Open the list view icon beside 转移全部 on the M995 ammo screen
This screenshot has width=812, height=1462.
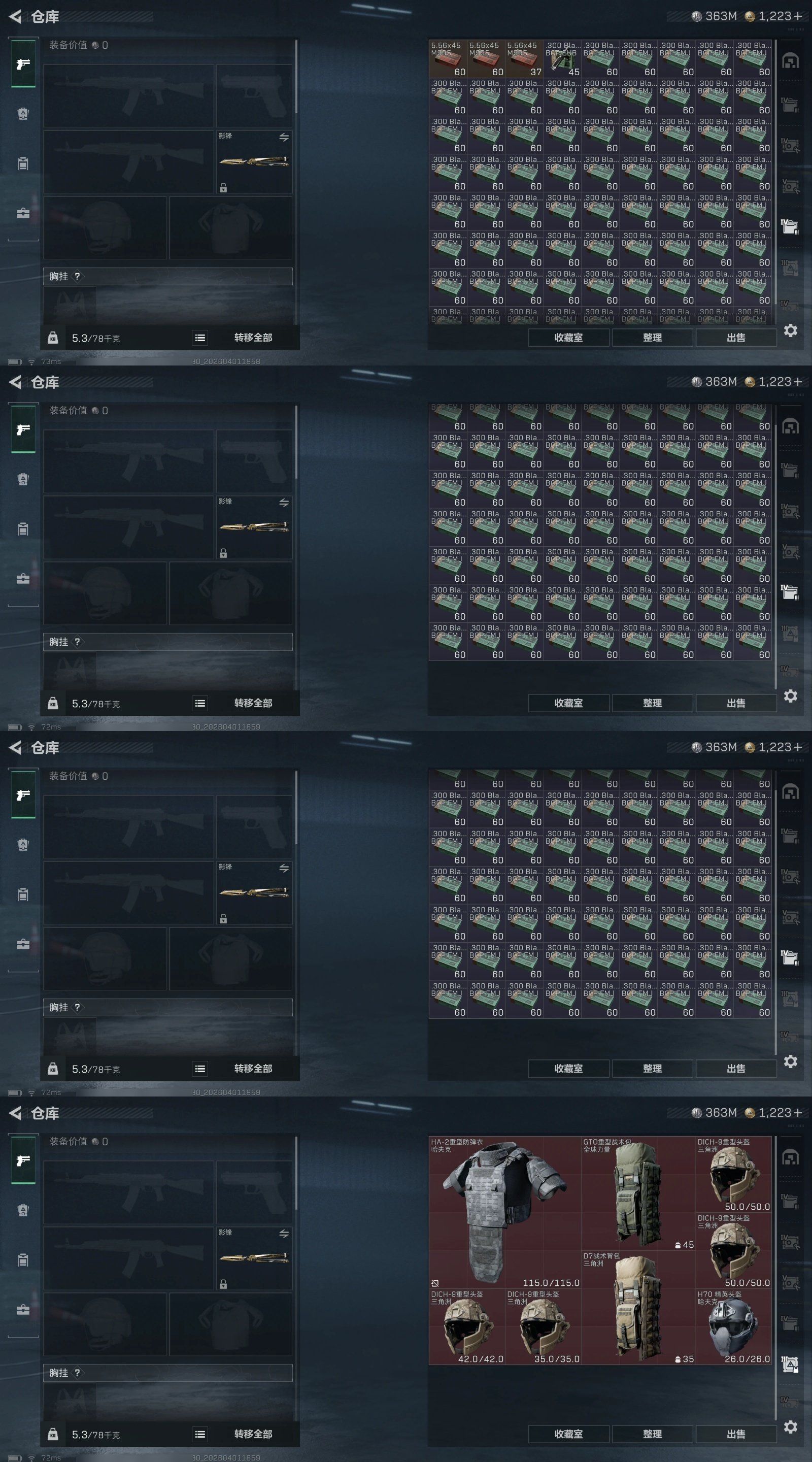click(200, 338)
